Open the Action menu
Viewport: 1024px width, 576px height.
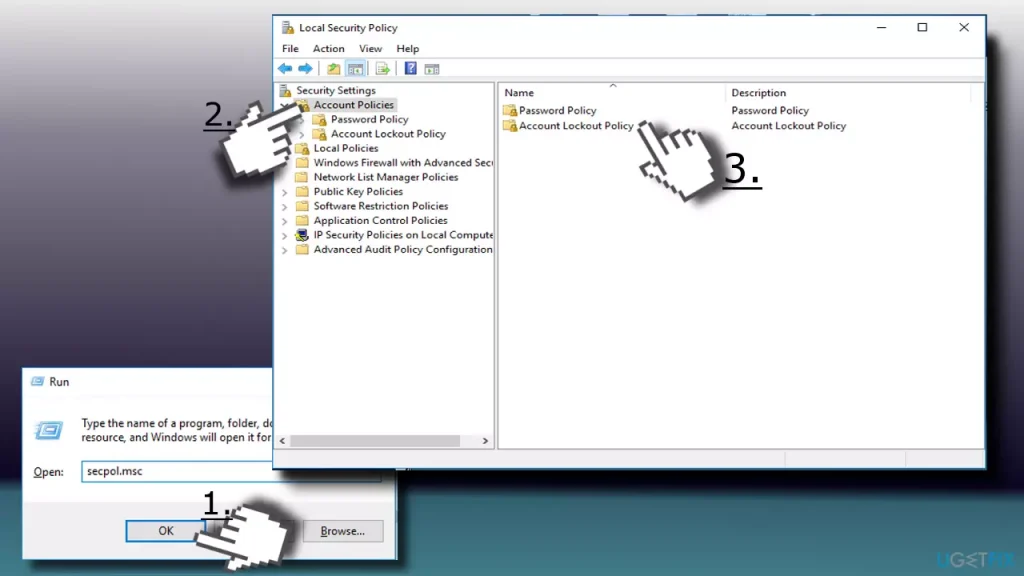coord(328,48)
